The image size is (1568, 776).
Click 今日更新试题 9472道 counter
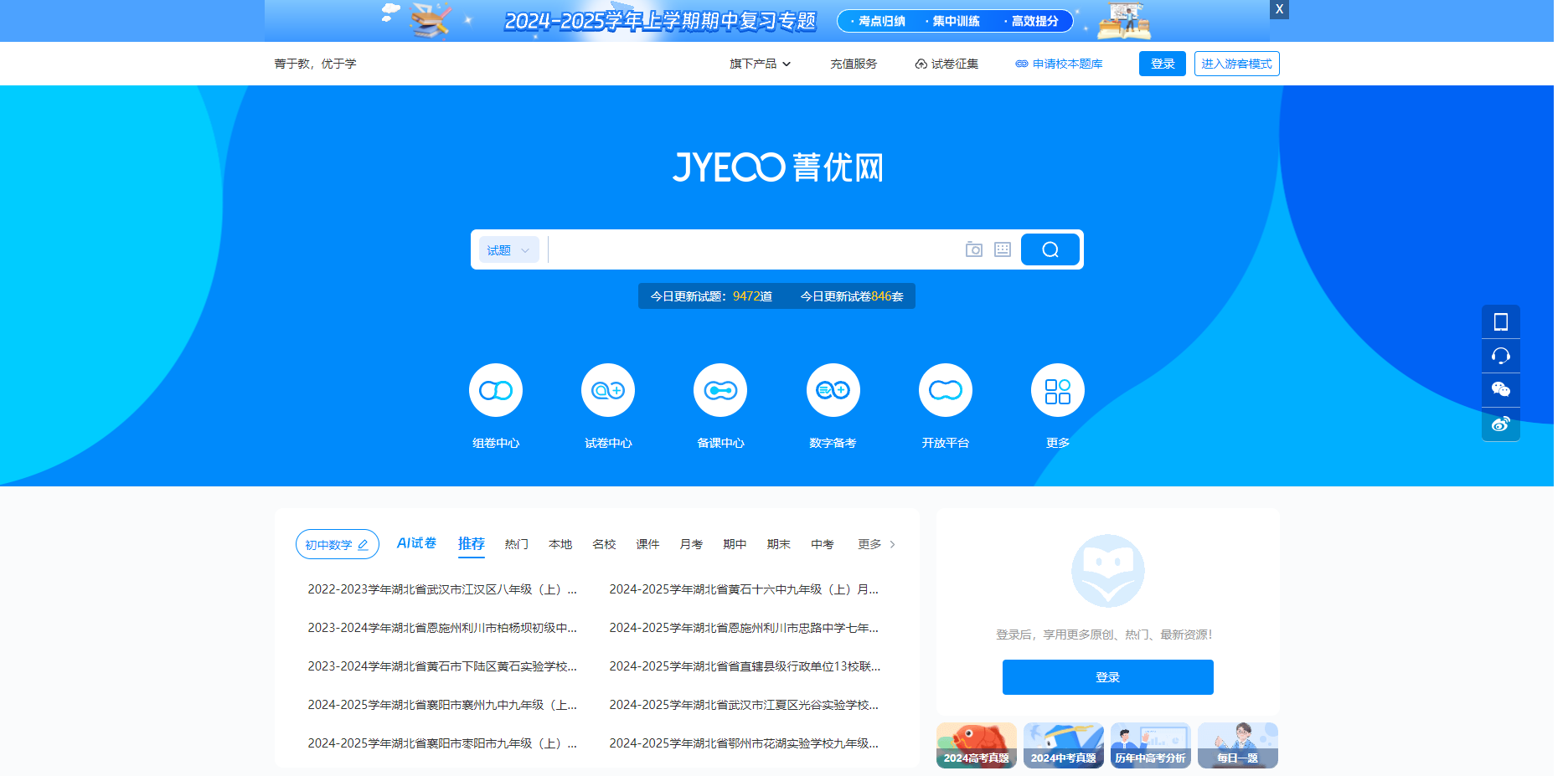pyautogui.click(x=711, y=296)
